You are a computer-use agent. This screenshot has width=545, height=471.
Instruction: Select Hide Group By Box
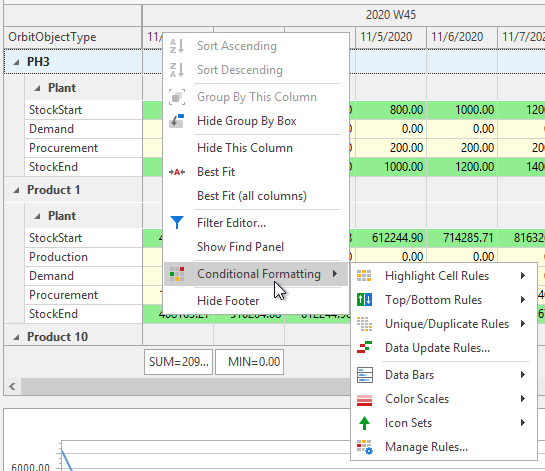(256, 121)
